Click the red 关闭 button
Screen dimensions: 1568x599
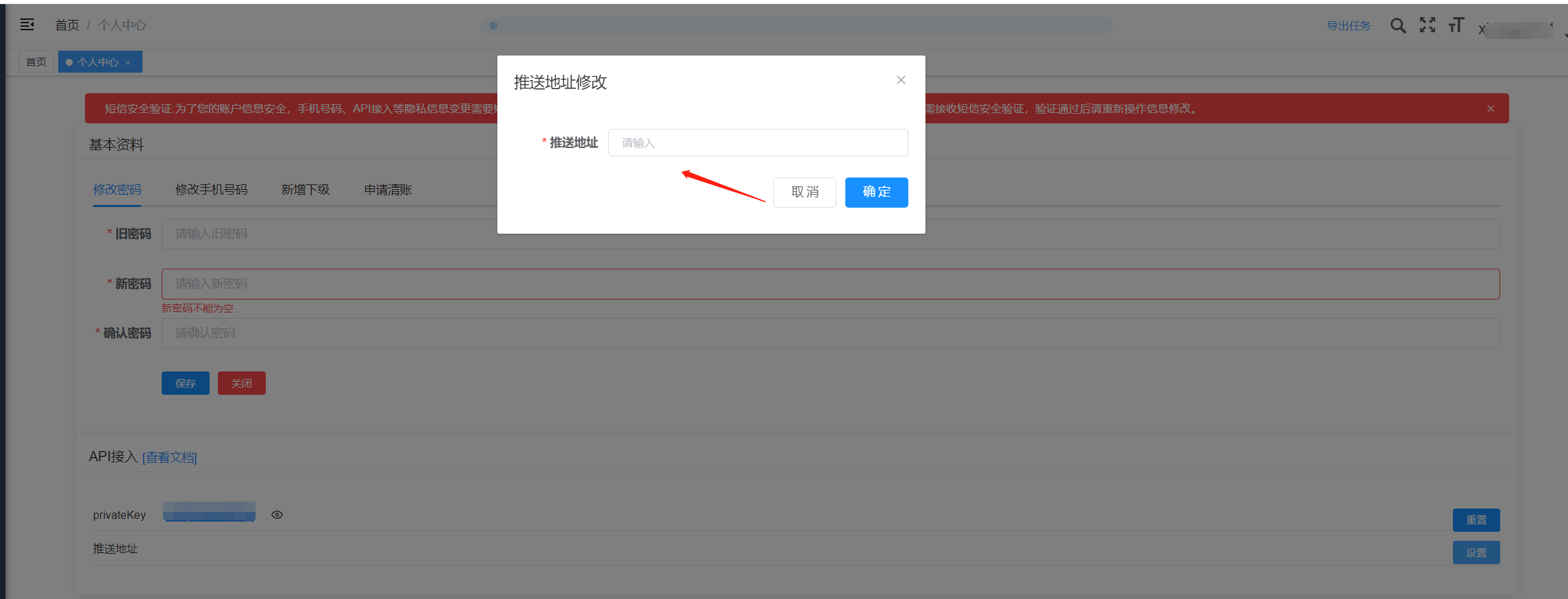click(242, 383)
